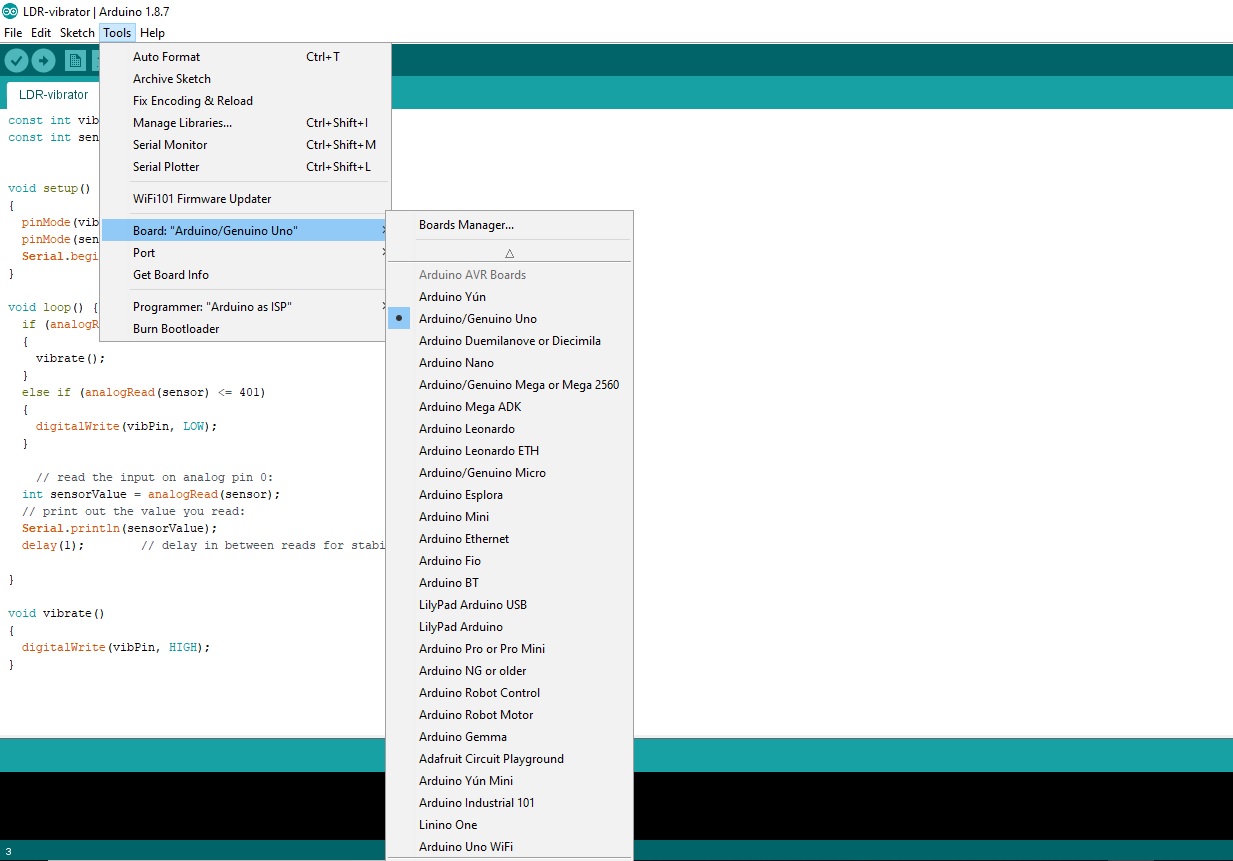Select the plain LilyPad Arduino board

click(509, 627)
